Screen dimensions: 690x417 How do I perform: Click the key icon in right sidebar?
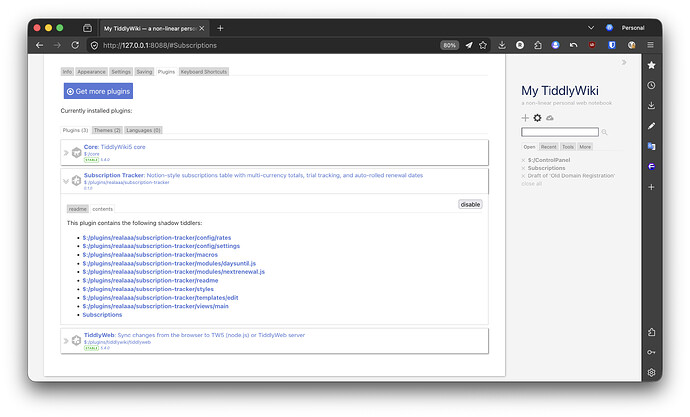[x=652, y=352]
